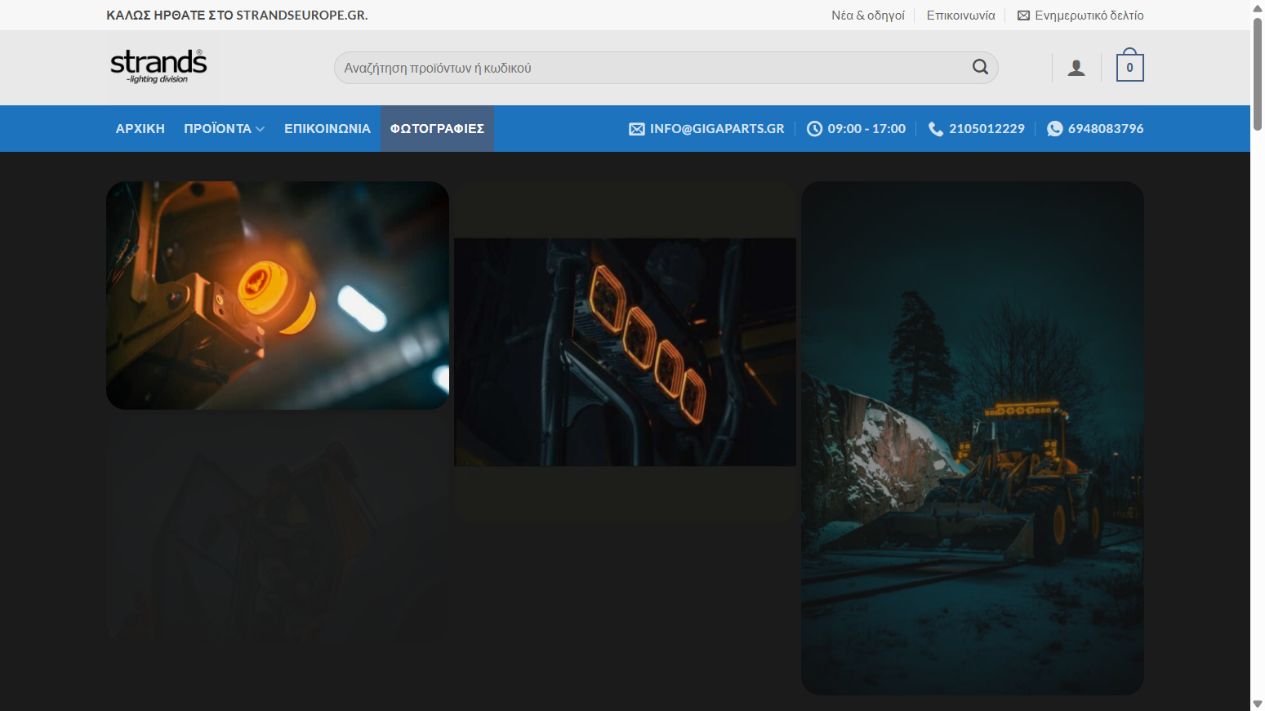
Task: Click the clock icon beside 09:00 - 17:00
Action: point(814,129)
